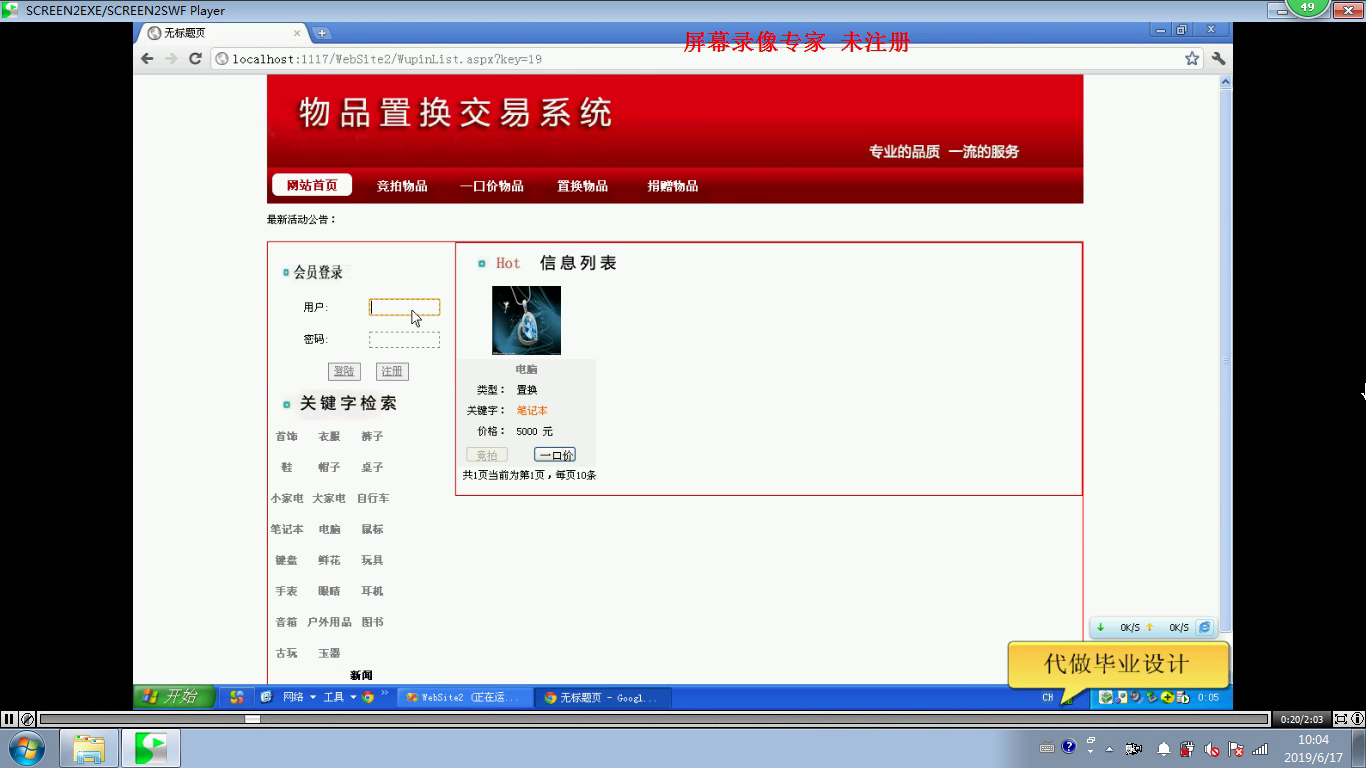Reload the page with the refresh icon
Screen dimensions: 1366x768
[x=196, y=59]
